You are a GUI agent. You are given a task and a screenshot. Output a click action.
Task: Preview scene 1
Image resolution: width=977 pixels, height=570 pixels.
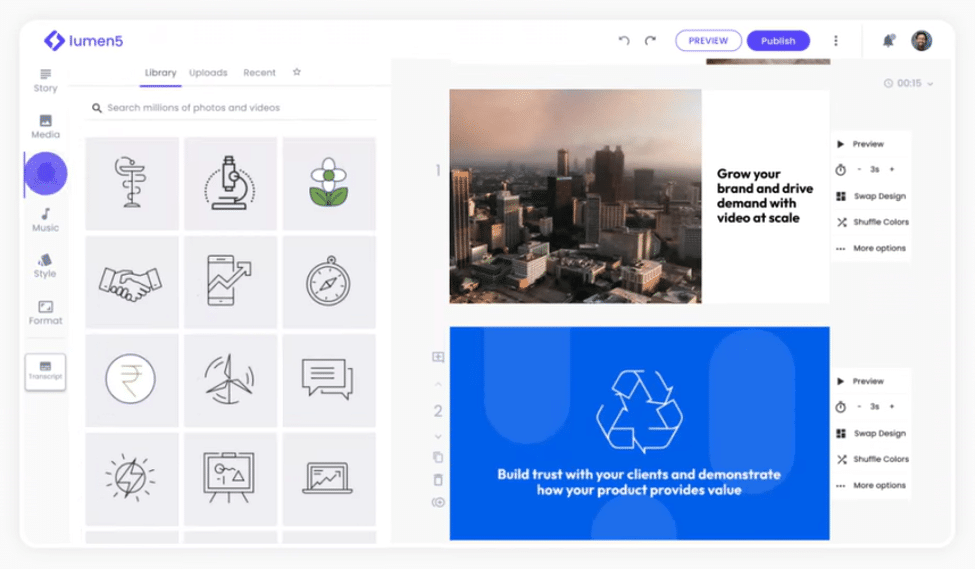coord(862,144)
